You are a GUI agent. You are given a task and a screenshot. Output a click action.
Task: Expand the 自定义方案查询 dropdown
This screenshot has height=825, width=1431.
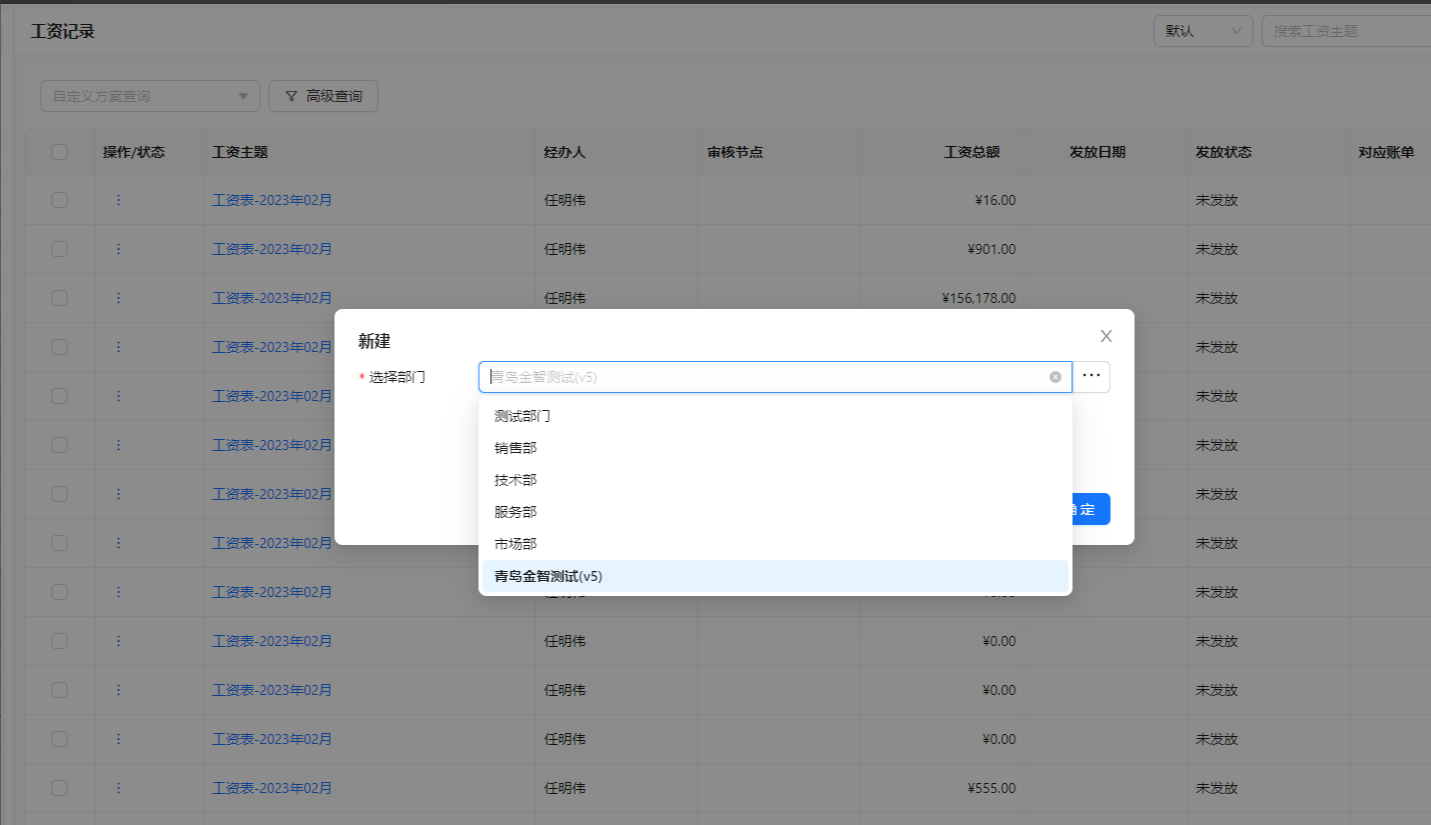(150, 96)
